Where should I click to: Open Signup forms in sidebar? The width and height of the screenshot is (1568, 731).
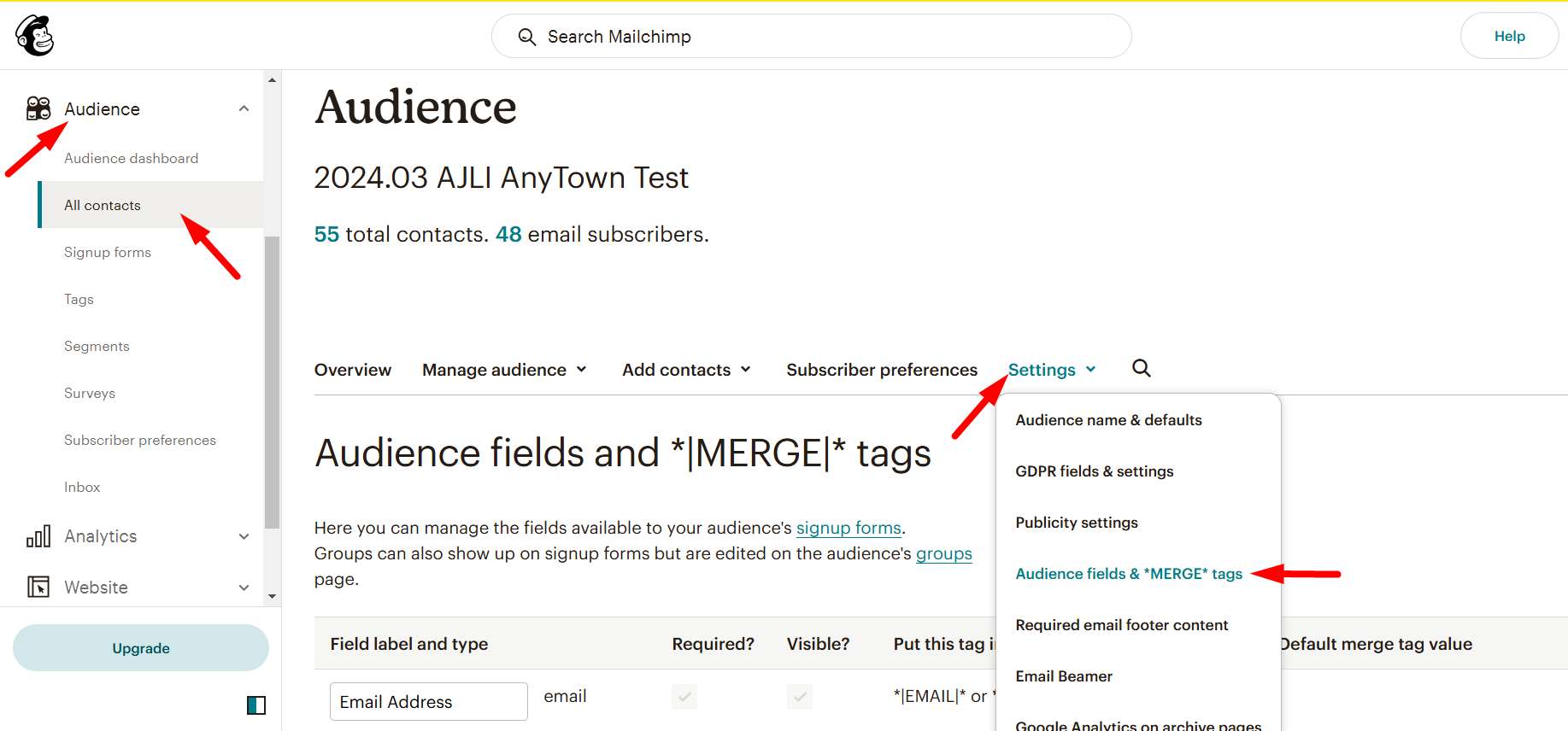[x=108, y=252]
